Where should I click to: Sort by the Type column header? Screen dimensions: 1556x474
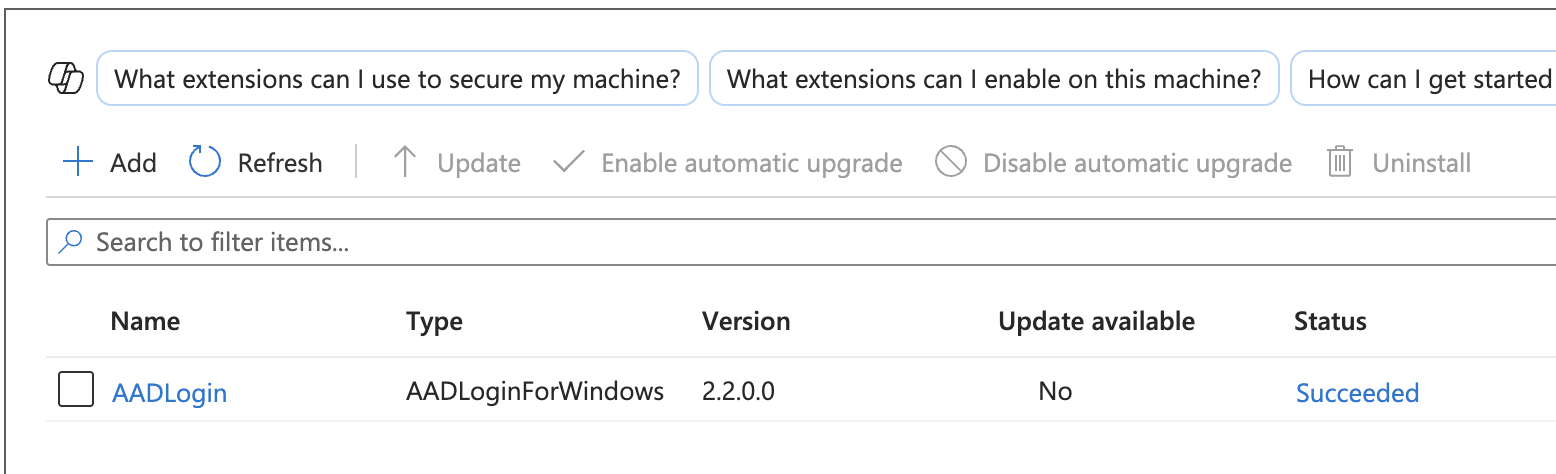pos(434,321)
